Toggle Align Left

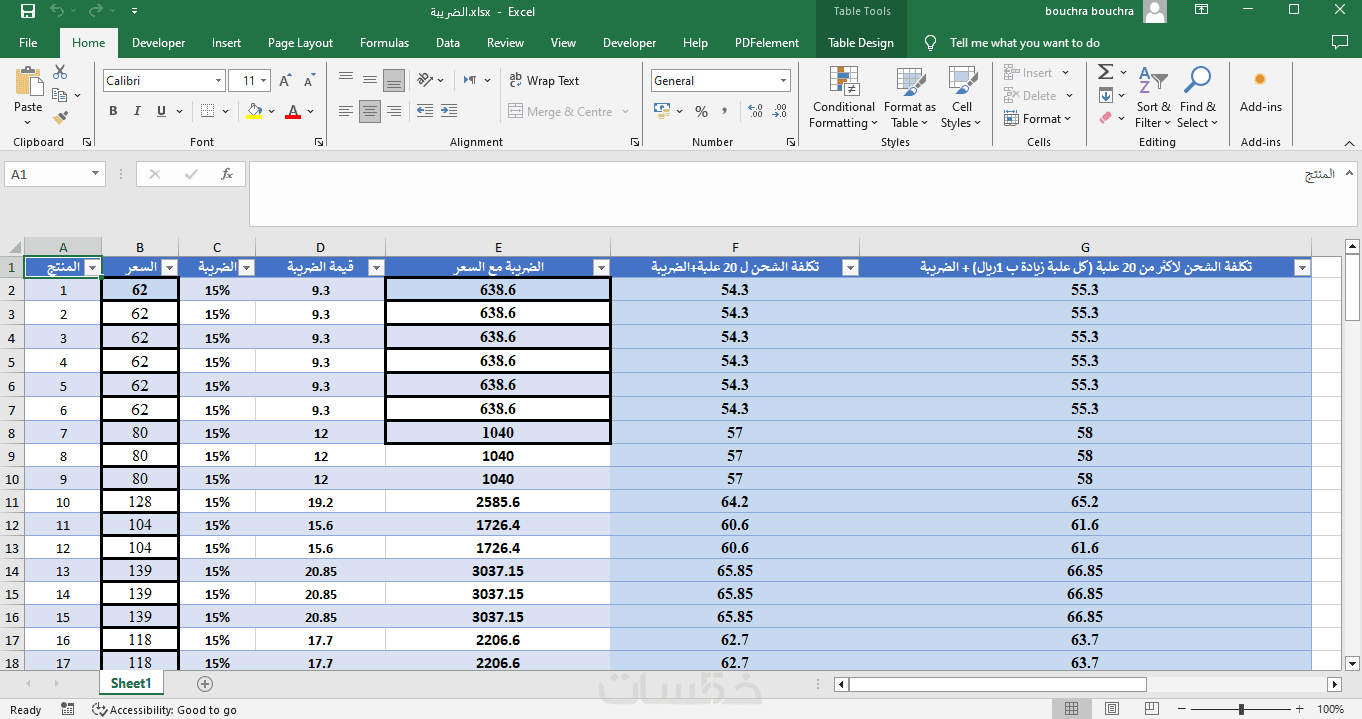coord(346,111)
